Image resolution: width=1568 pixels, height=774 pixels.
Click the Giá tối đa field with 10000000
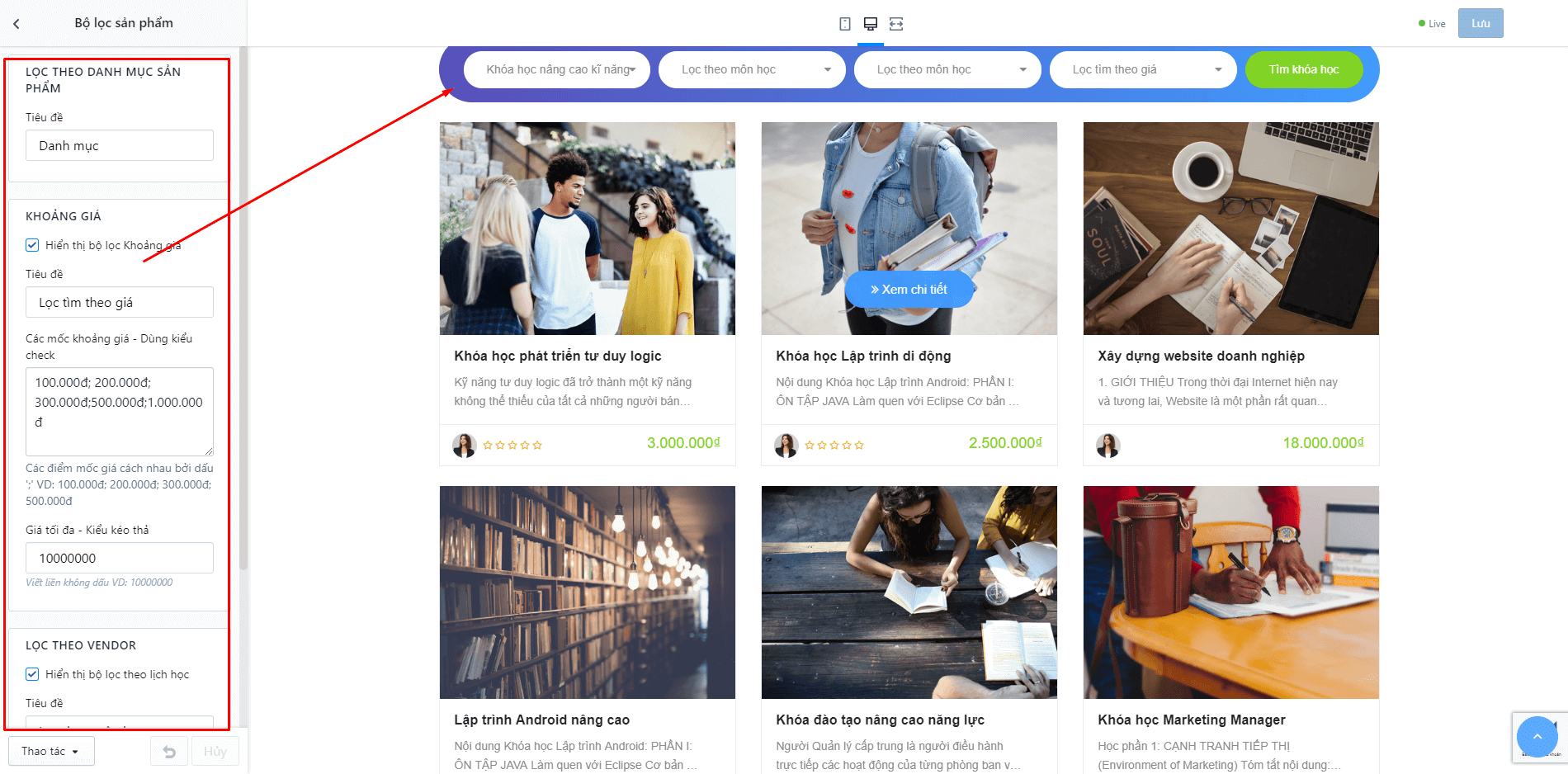pyautogui.click(x=120, y=558)
